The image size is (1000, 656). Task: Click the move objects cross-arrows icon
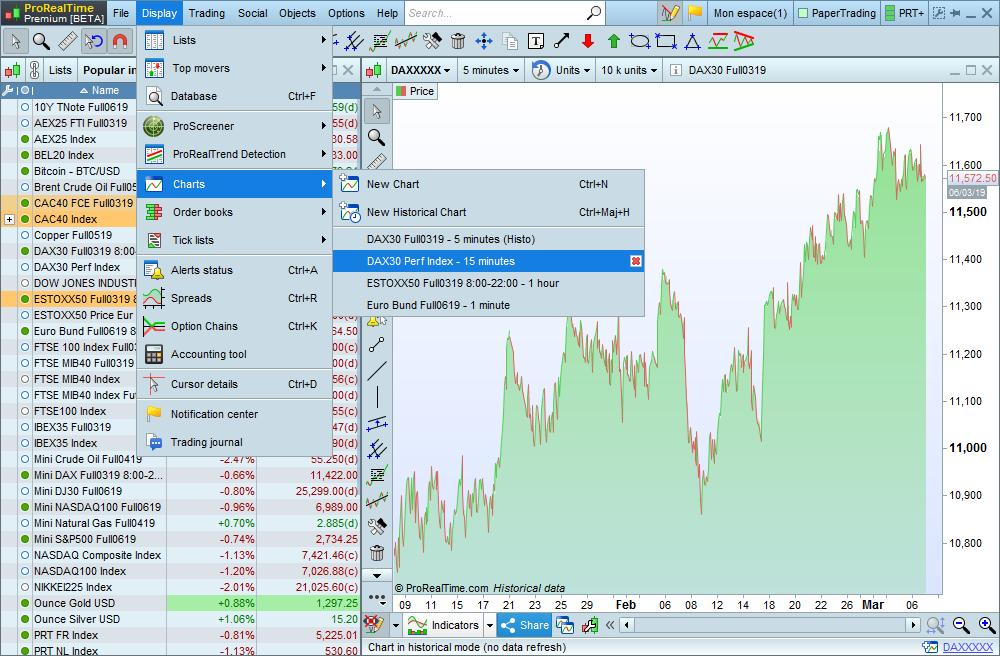484,41
